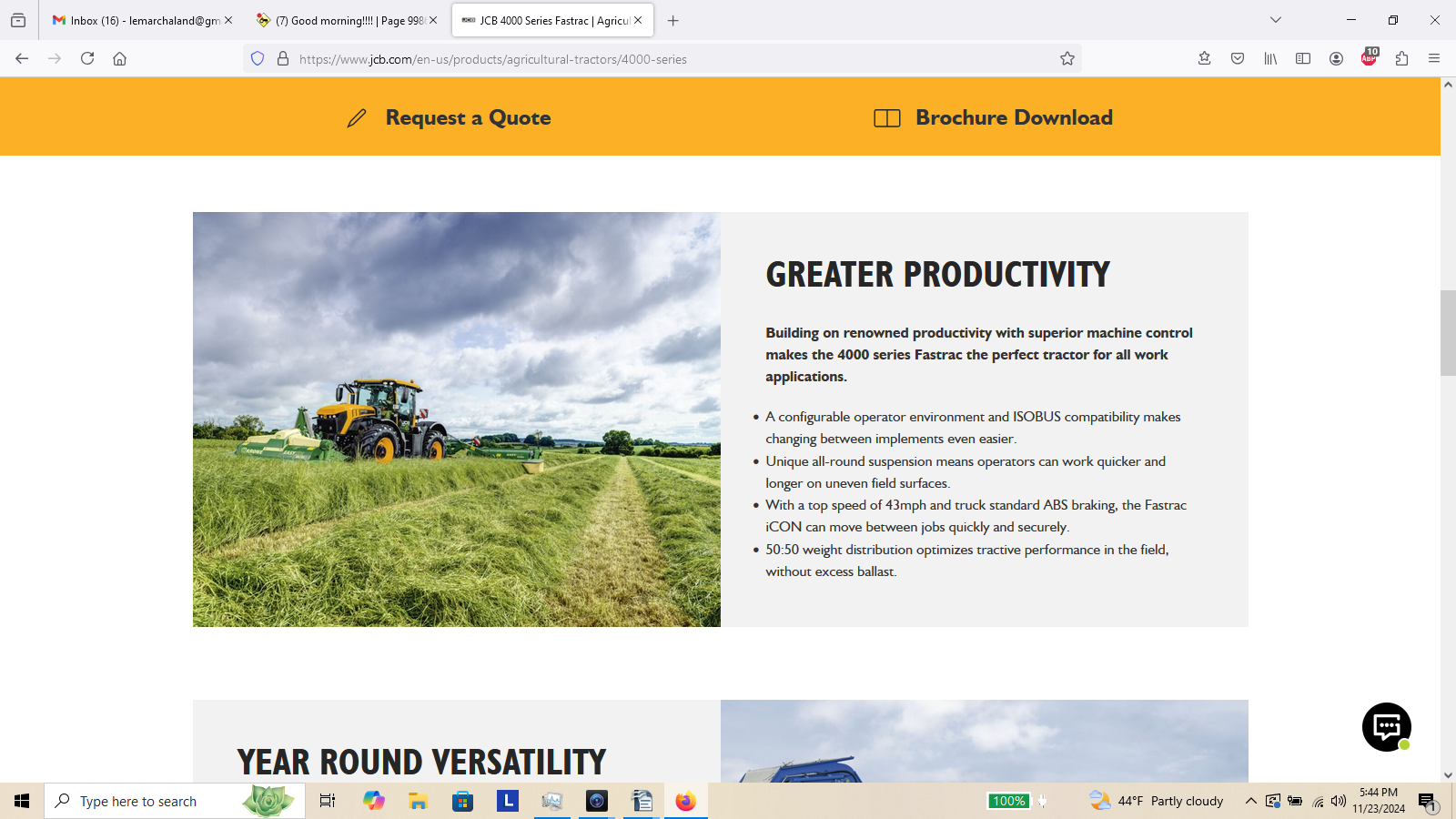This screenshot has height=819, width=1456.
Task: Reload the current page
Action: pyautogui.click(x=87, y=59)
